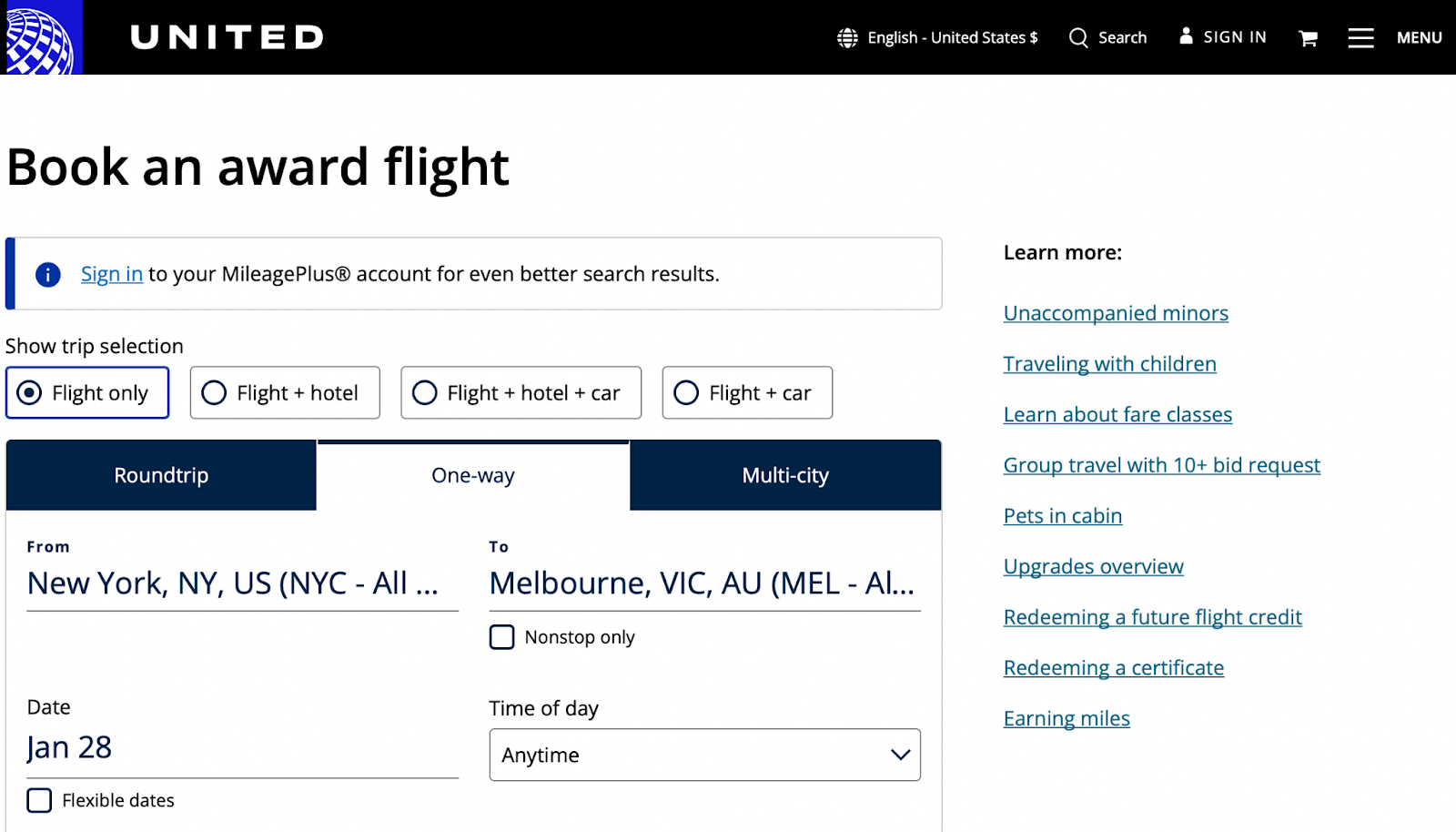Tick the Flexible dates checkbox
This screenshot has height=832, width=1456.
tap(39, 800)
